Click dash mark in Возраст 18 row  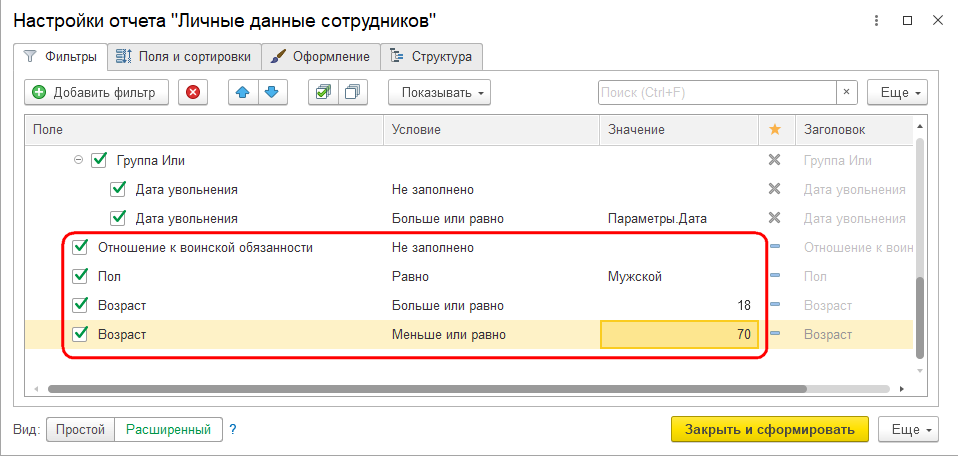[775, 305]
